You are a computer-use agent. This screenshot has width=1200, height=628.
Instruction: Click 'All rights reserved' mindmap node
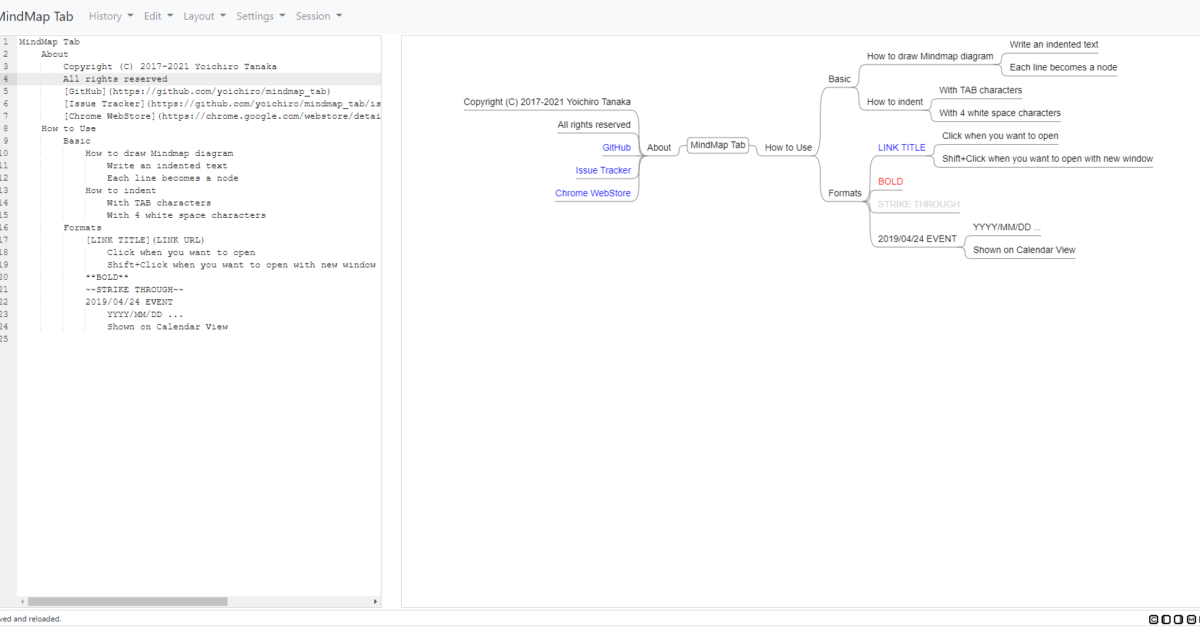click(594, 125)
